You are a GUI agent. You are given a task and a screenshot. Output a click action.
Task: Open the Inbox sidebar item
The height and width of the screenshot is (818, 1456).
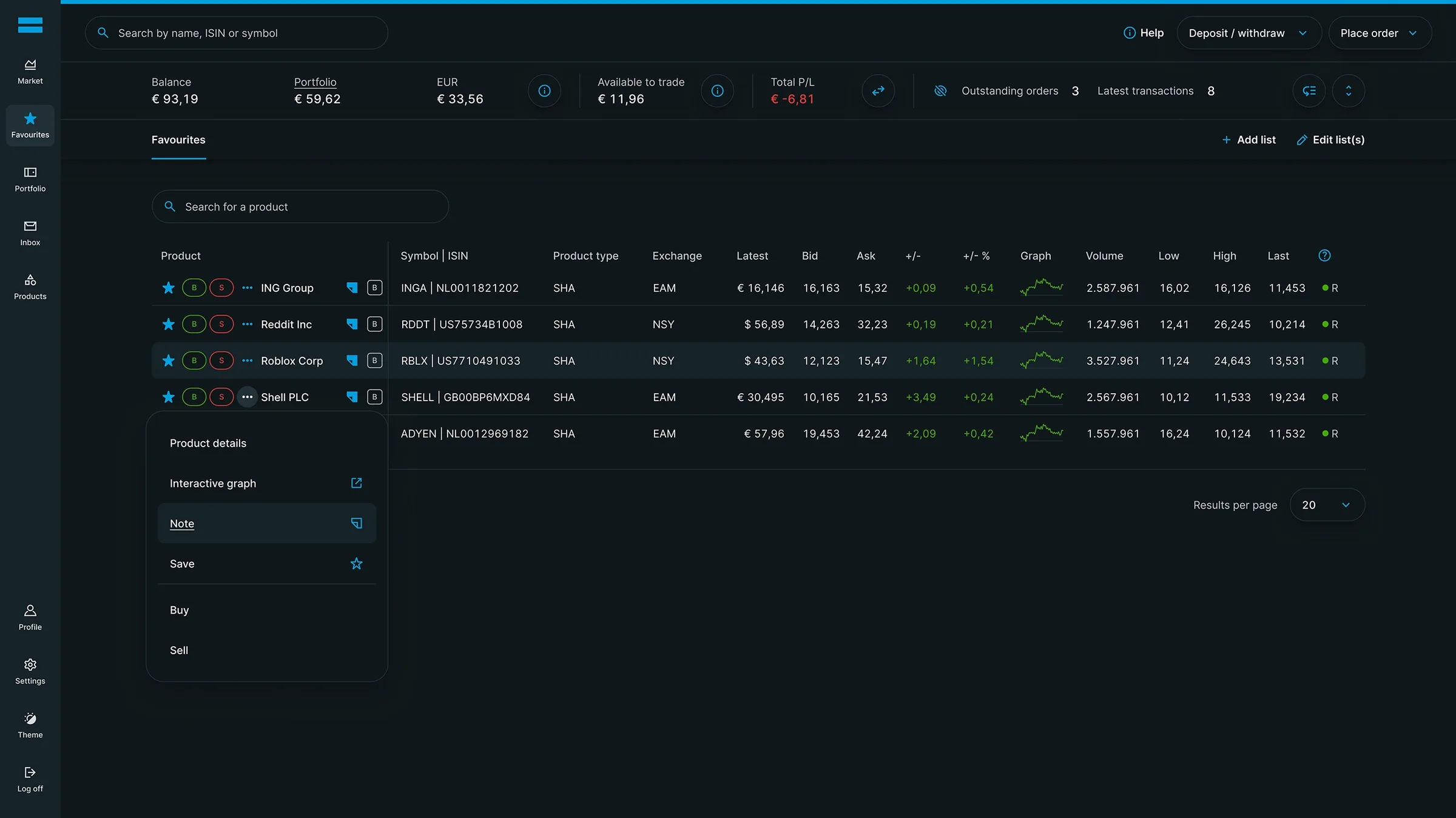(30, 234)
